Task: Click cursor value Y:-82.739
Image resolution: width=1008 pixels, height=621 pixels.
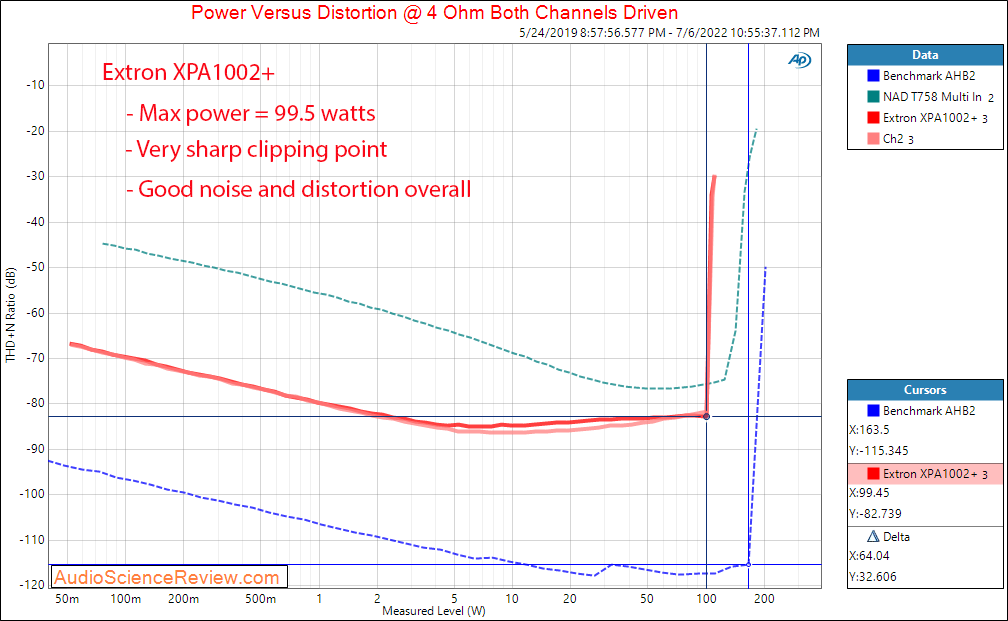Action: (875, 514)
